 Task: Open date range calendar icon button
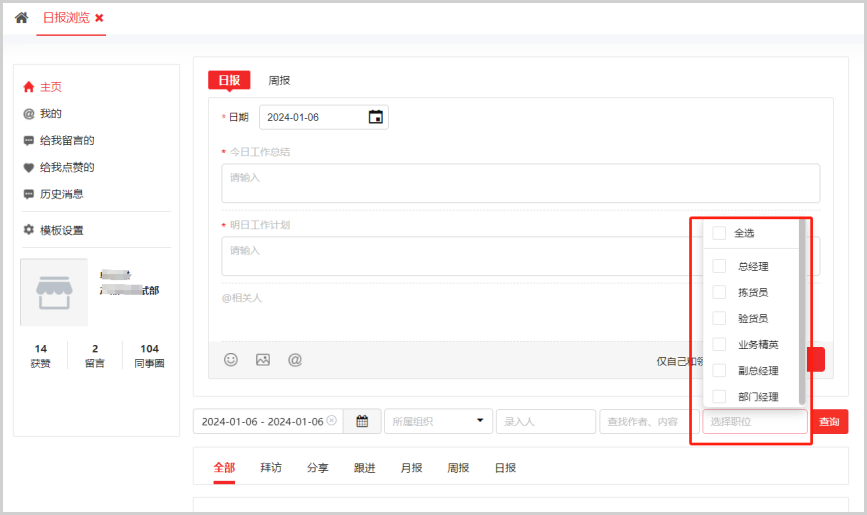point(362,421)
